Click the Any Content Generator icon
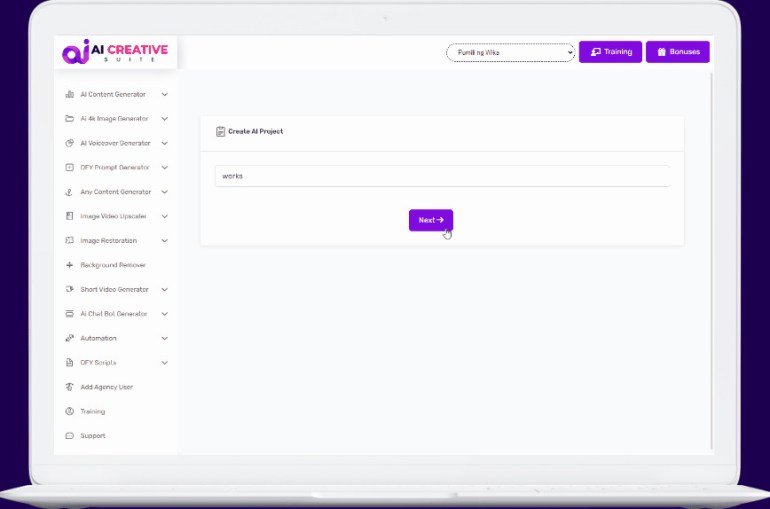 [x=70, y=192]
